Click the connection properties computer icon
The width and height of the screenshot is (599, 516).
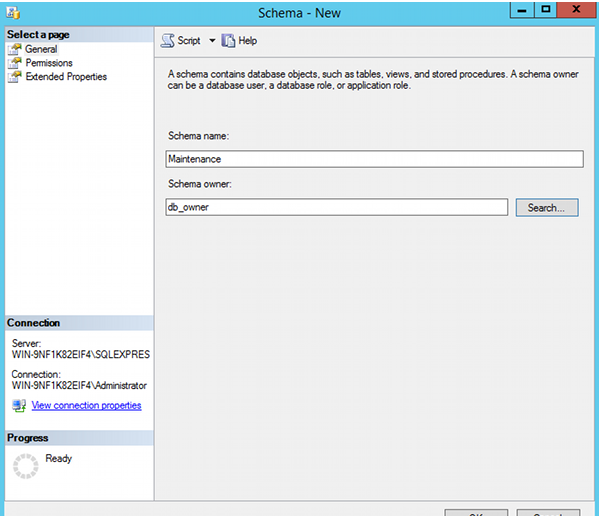point(19,406)
